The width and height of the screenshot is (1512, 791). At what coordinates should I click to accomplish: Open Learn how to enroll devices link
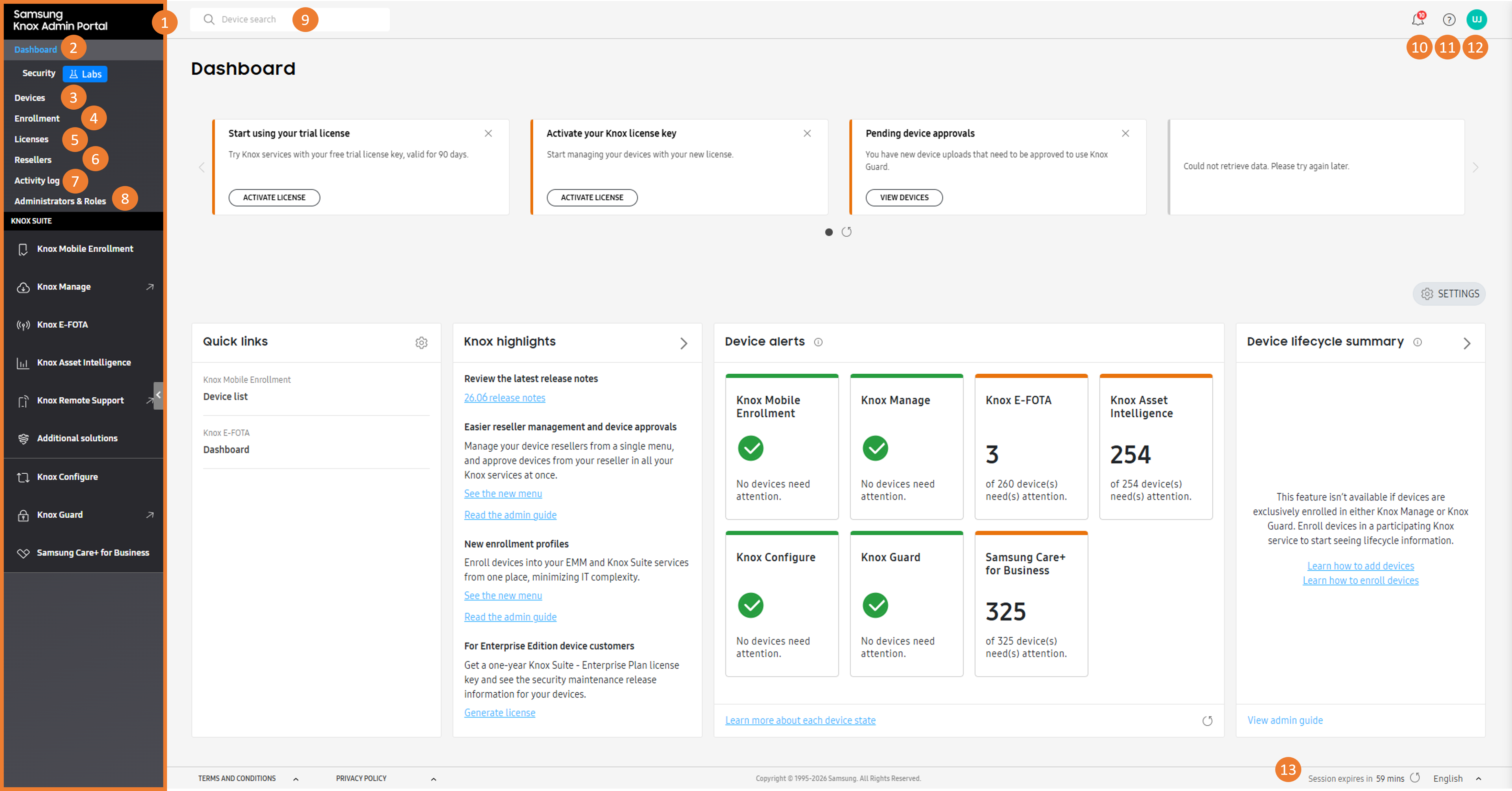[x=1360, y=580]
